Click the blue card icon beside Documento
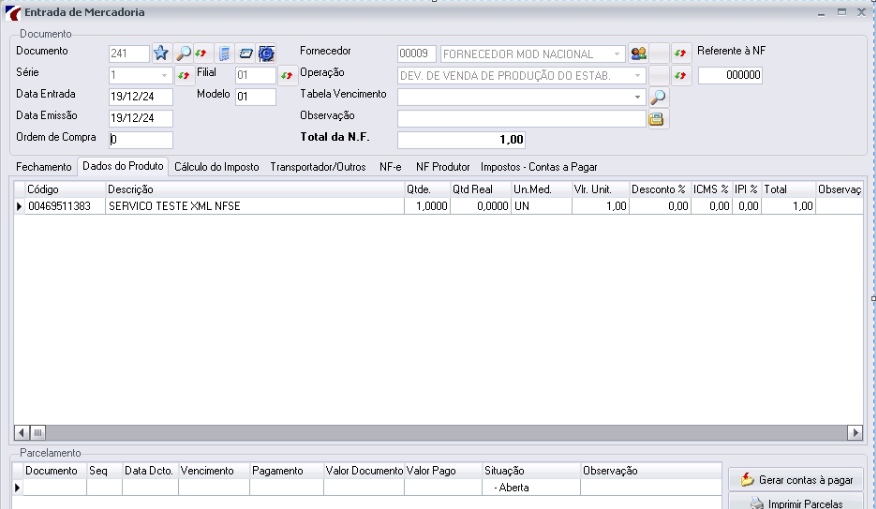 246,53
